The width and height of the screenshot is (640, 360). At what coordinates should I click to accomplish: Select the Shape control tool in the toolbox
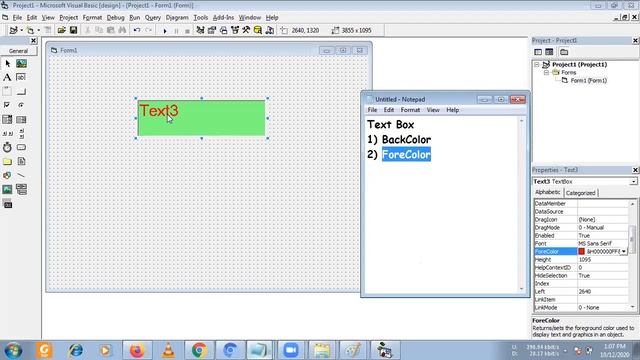pos(7,176)
